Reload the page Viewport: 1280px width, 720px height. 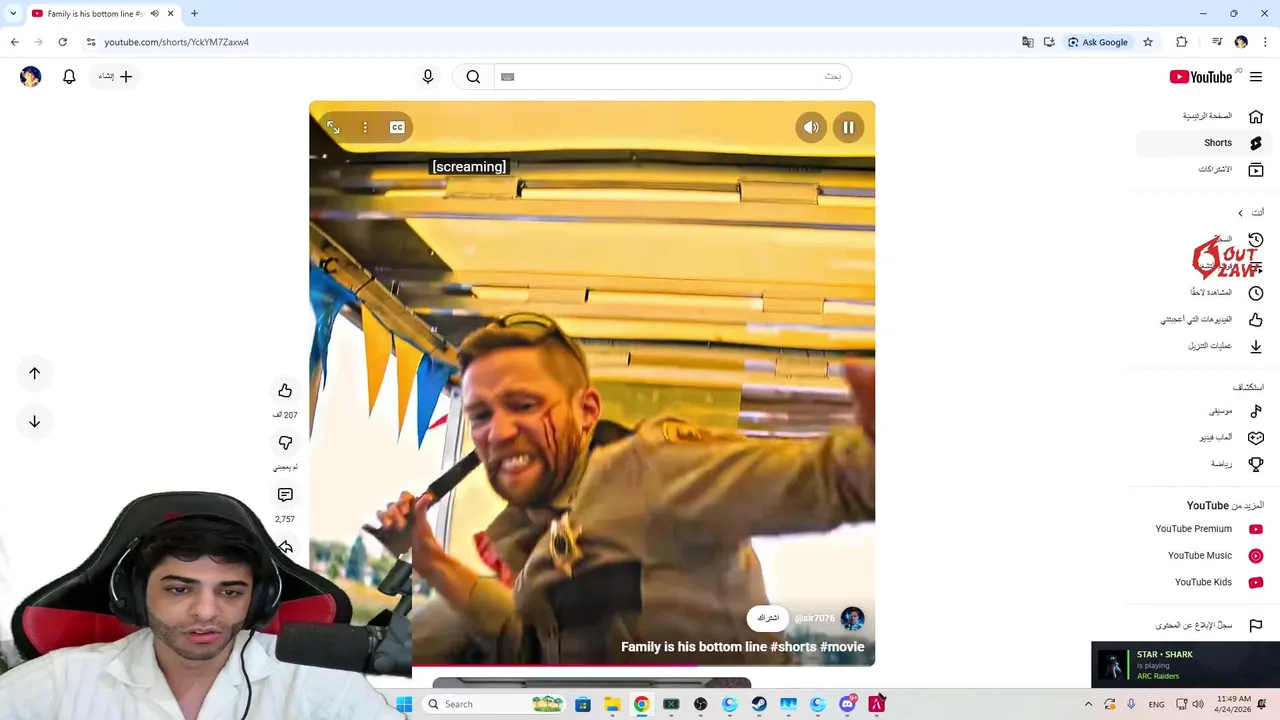pyautogui.click(x=62, y=42)
